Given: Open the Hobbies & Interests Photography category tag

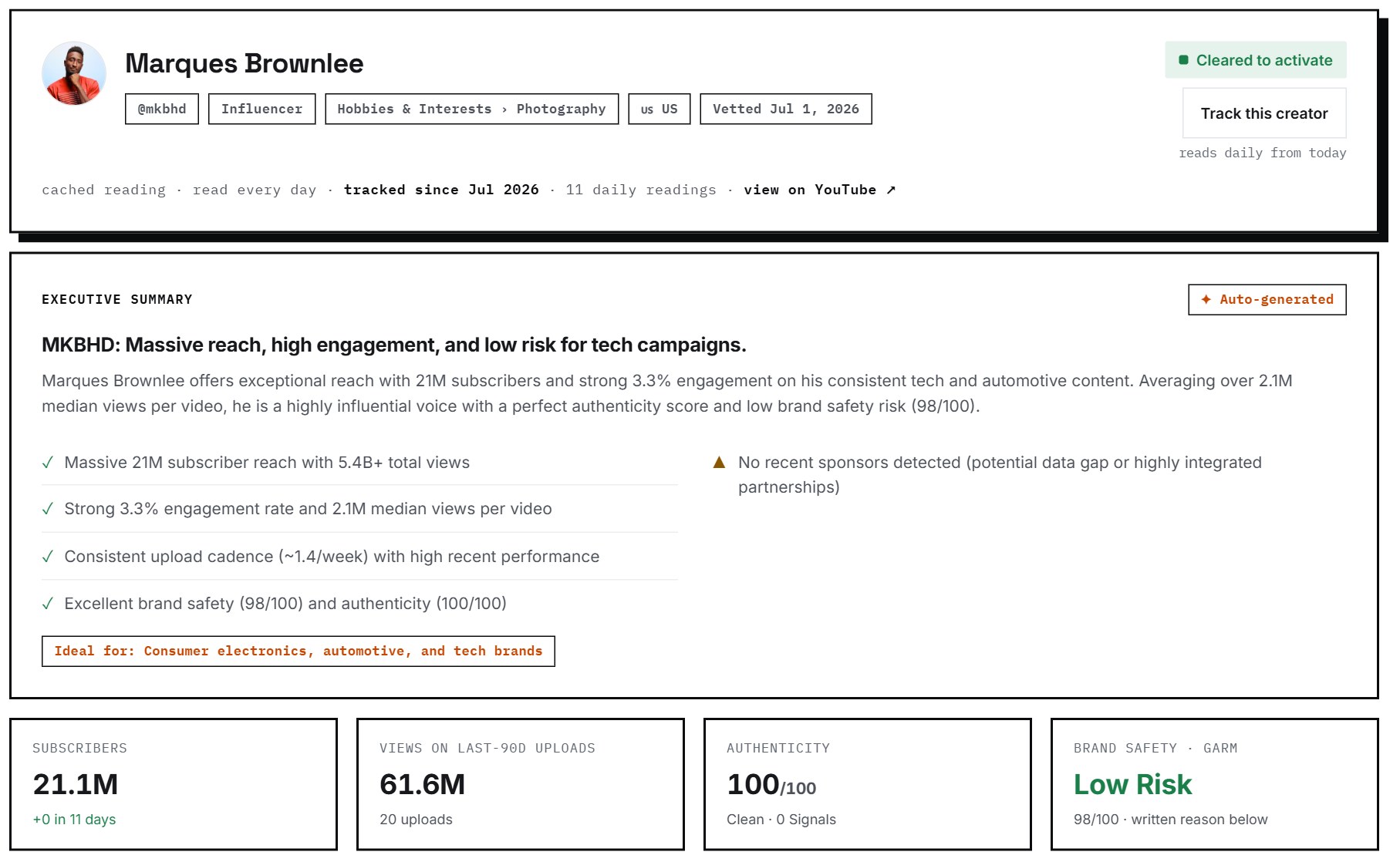Looking at the screenshot, I should coord(472,109).
